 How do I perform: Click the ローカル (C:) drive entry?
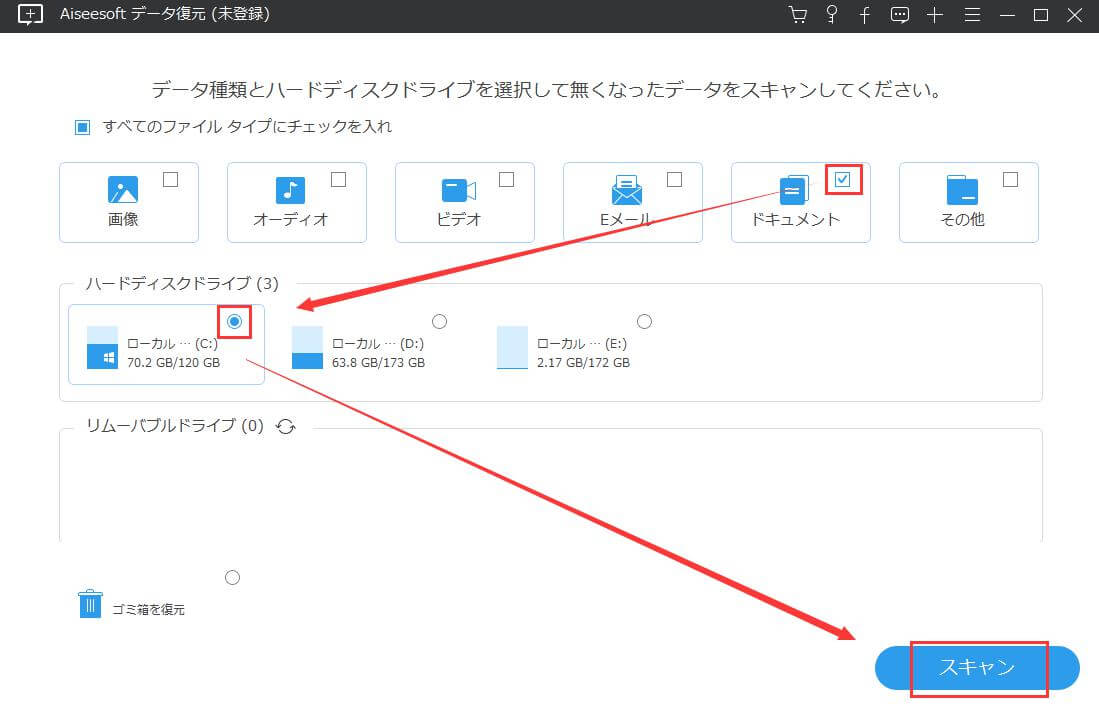click(x=160, y=348)
